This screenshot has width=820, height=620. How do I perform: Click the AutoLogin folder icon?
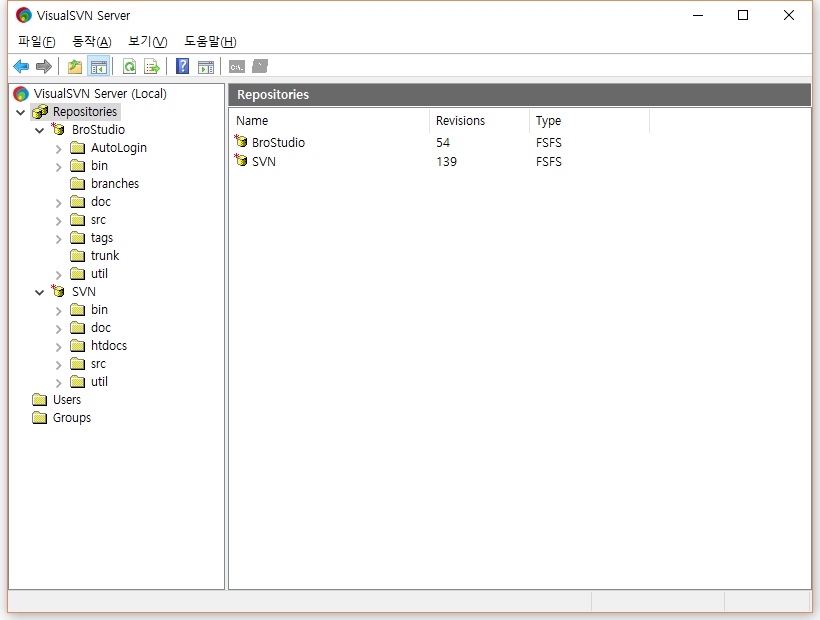(x=77, y=148)
